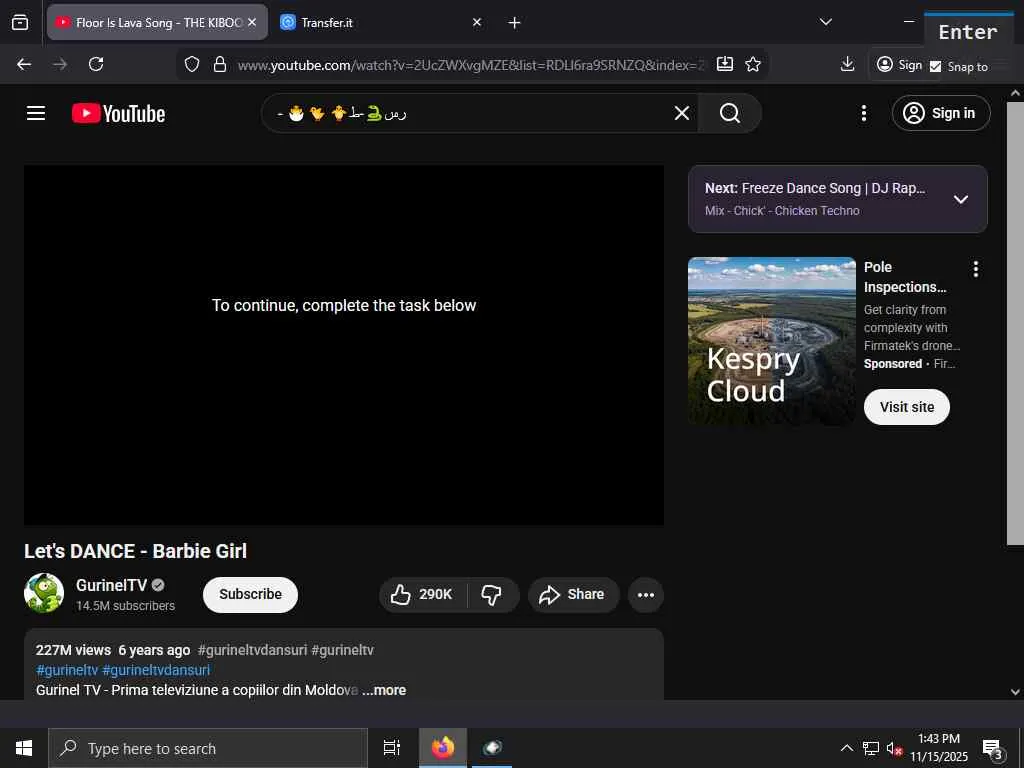
Task: Like the video 290K thumbs up
Action: [423, 594]
